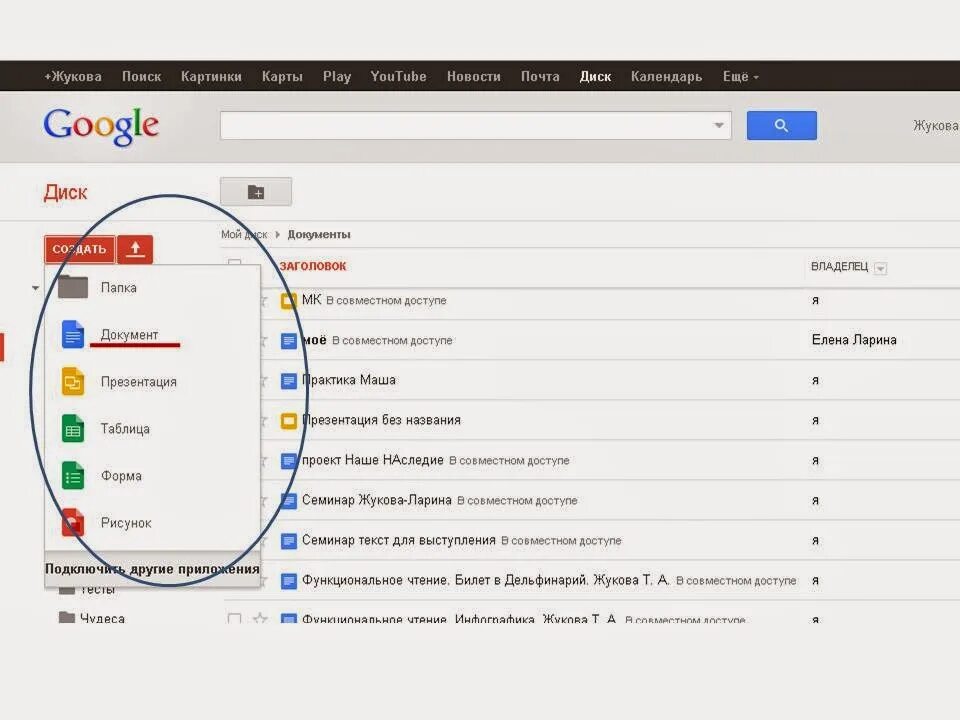Viewport: 960px width, 720px height.
Task: Click the upload arrow button
Action: point(135,249)
